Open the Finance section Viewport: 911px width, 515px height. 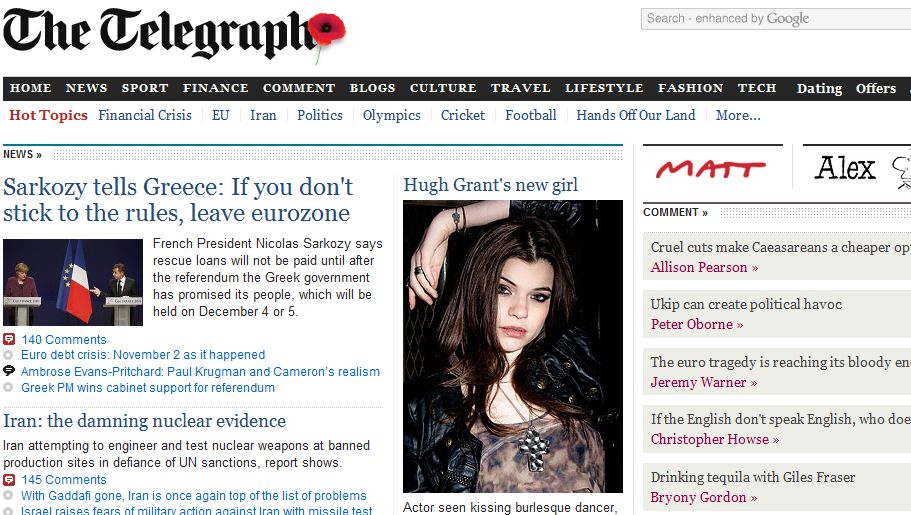(216, 88)
